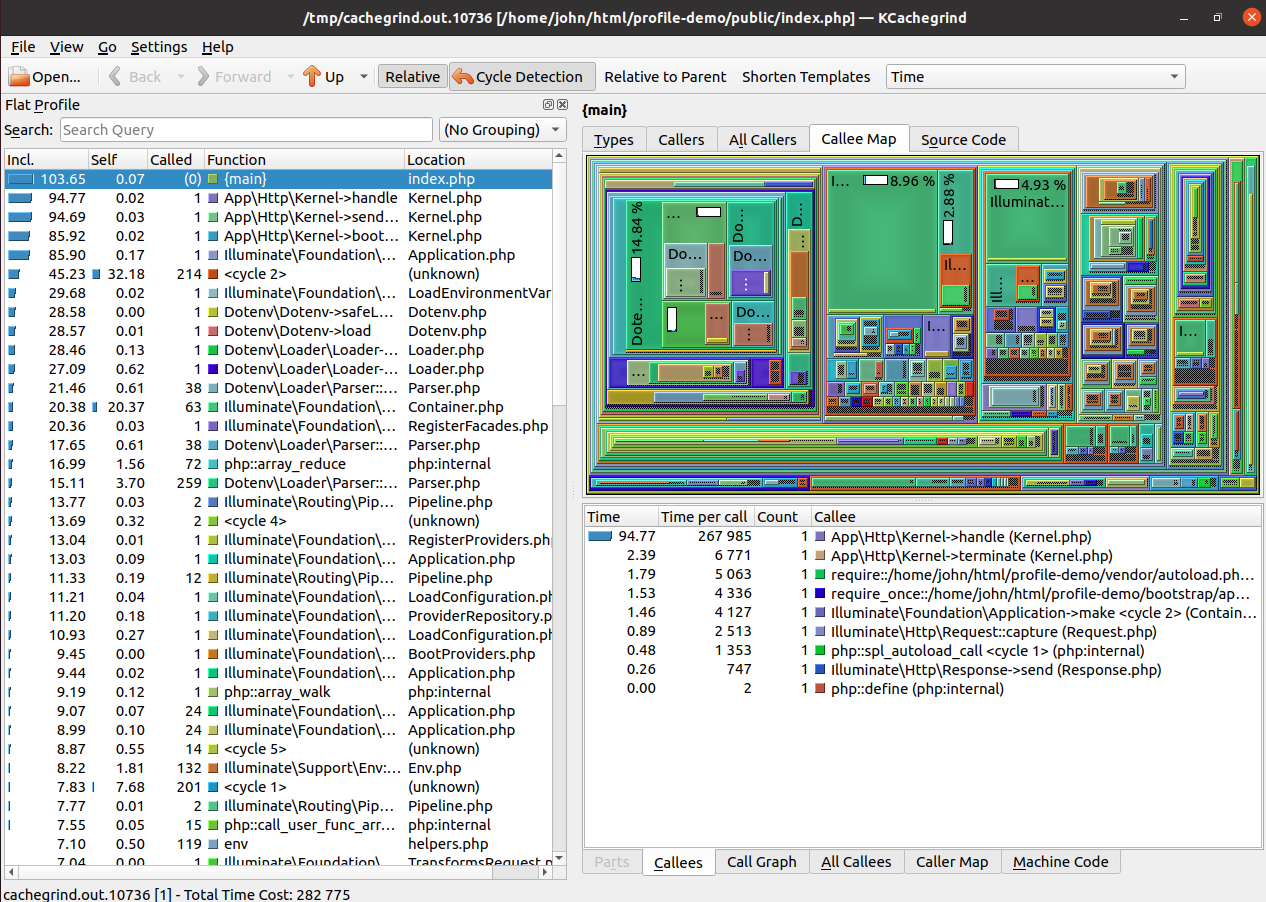Click the Cycle Detection icon

462,77
